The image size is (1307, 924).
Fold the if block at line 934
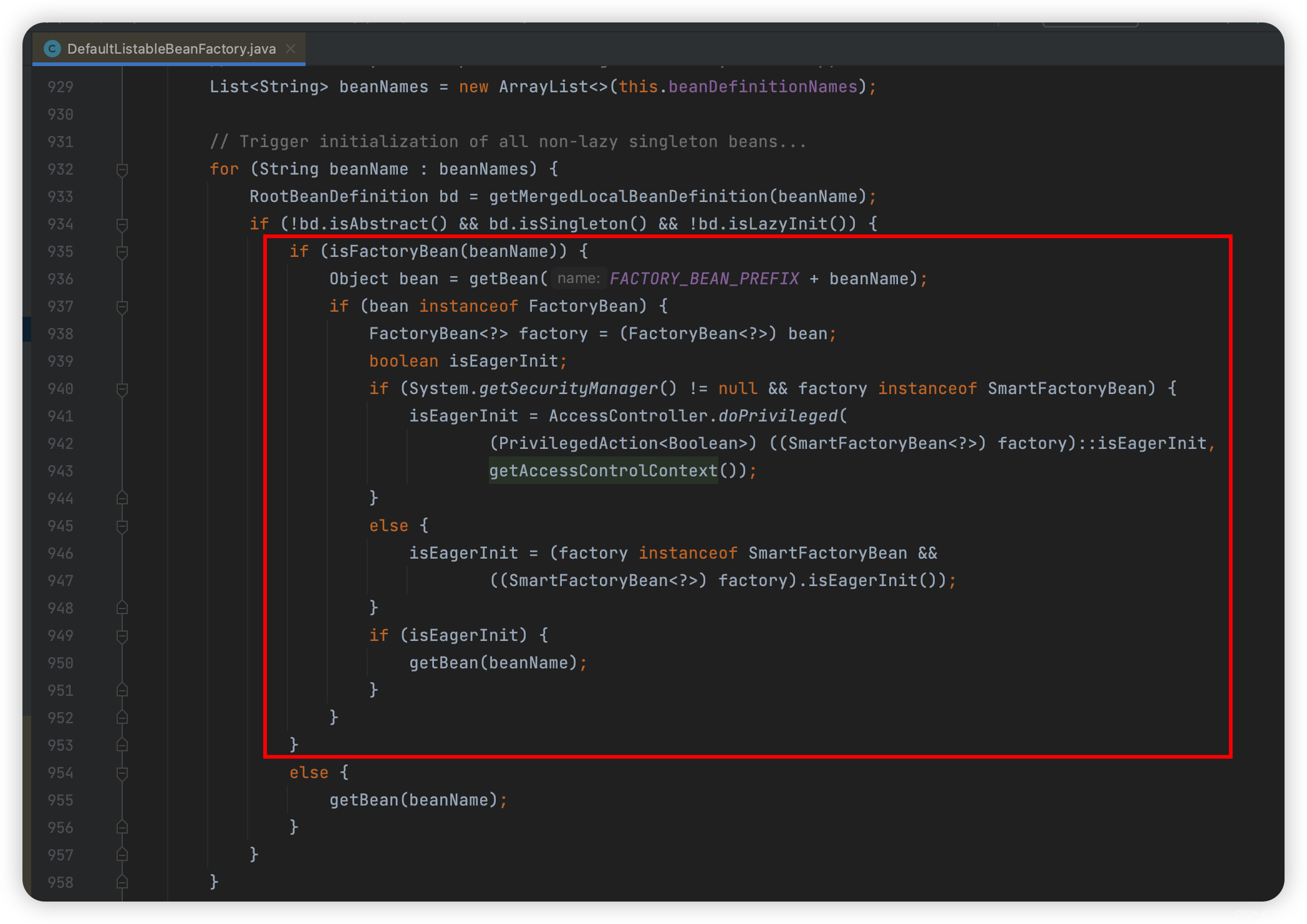coord(122,224)
